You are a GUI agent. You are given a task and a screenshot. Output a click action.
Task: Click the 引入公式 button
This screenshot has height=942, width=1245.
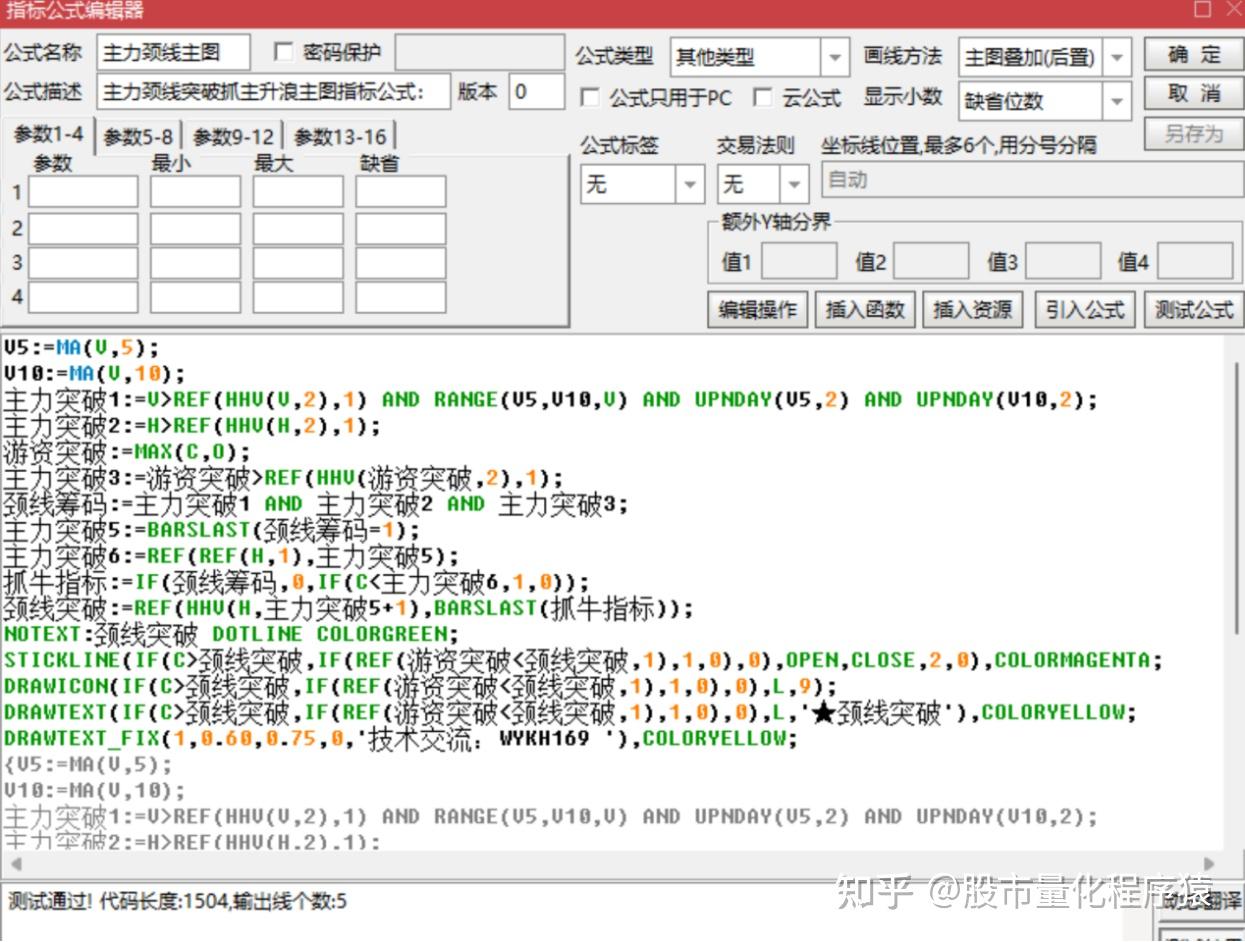click(x=1085, y=310)
